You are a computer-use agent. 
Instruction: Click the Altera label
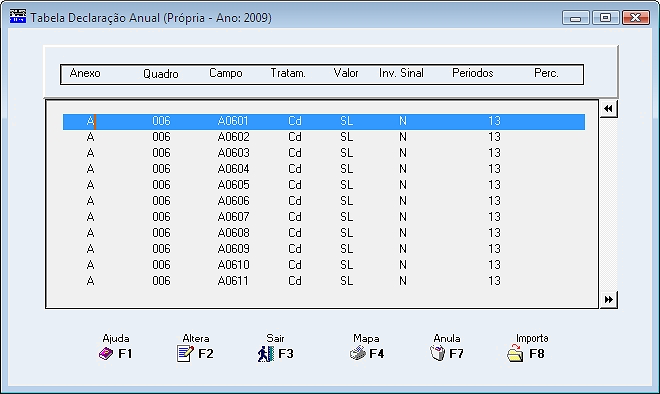tap(196, 338)
